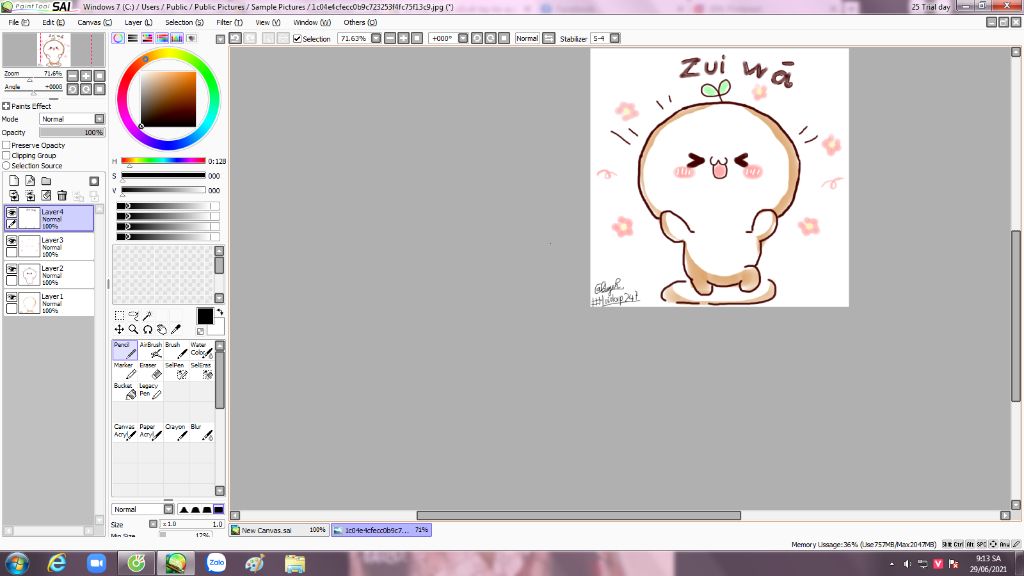
Task: Select the Selection Source option
Action: click(x=7, y=166)
